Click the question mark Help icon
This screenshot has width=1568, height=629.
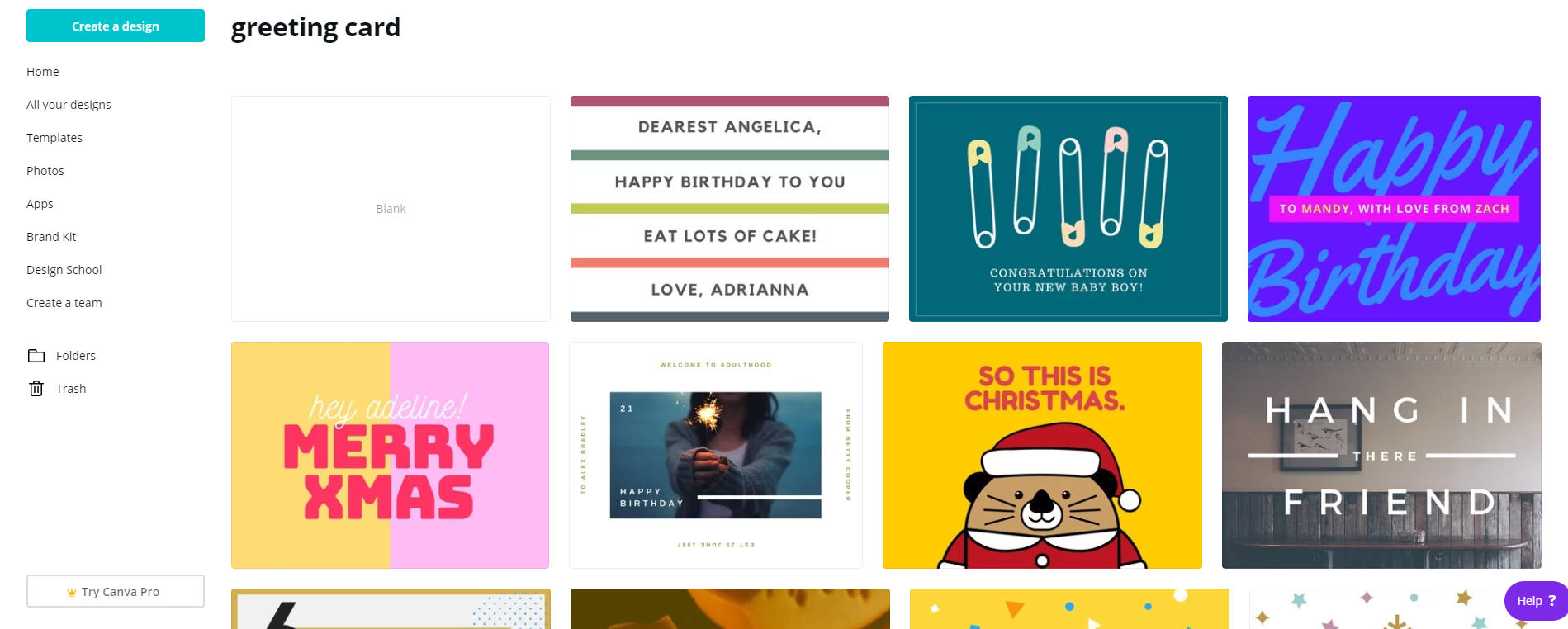pos(1551,601)
